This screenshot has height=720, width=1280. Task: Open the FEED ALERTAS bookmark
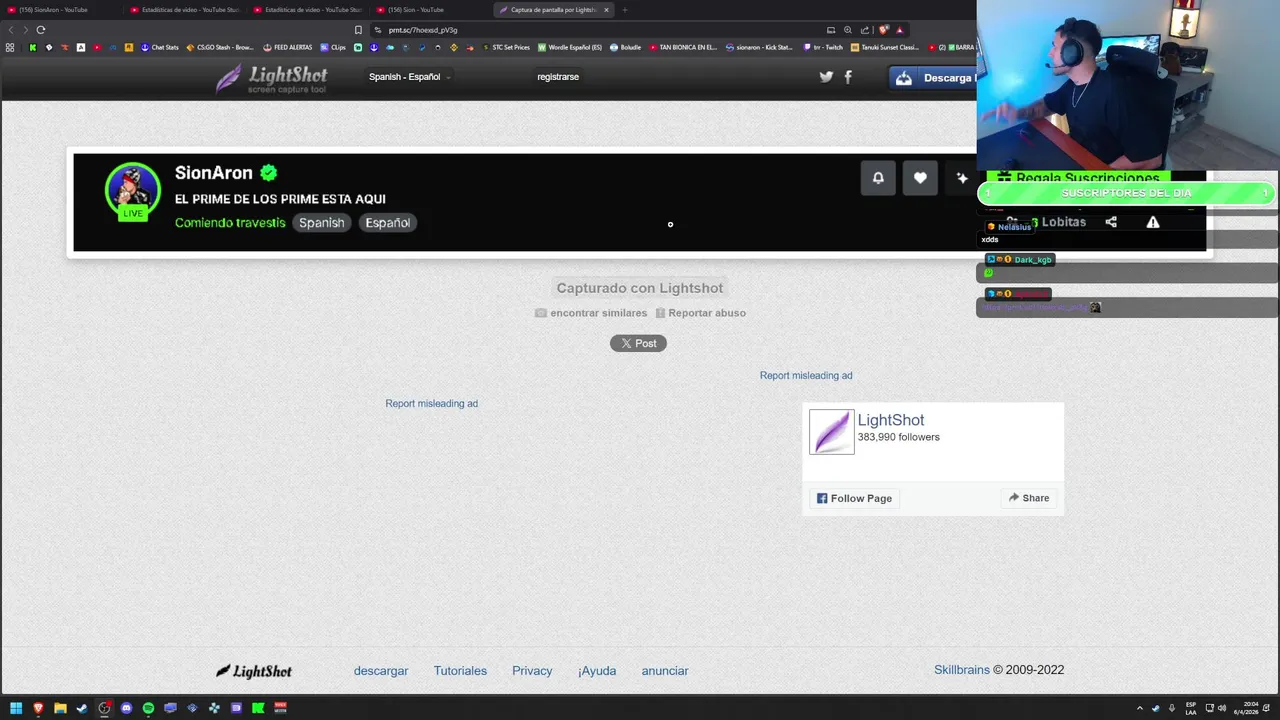288,47
